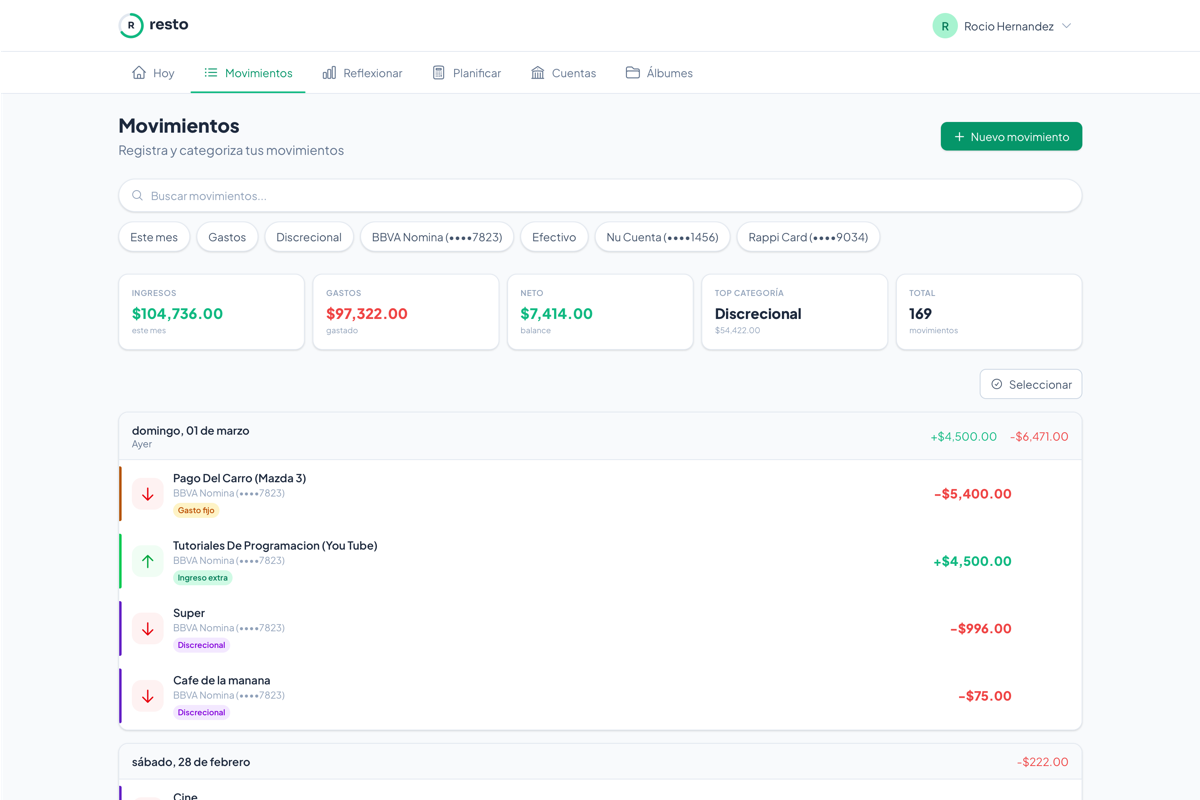This screenshot has width=1200, height=800.
Task: Click the Gasto fijo category tag
Action: pyautogui.click(x=196, y=510)
